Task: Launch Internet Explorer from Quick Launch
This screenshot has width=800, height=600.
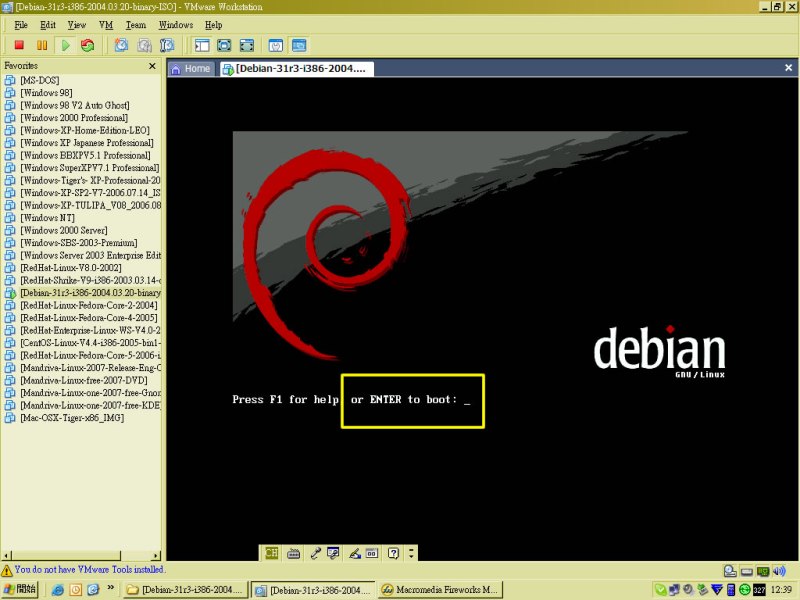Action: (x=58, y=590)
